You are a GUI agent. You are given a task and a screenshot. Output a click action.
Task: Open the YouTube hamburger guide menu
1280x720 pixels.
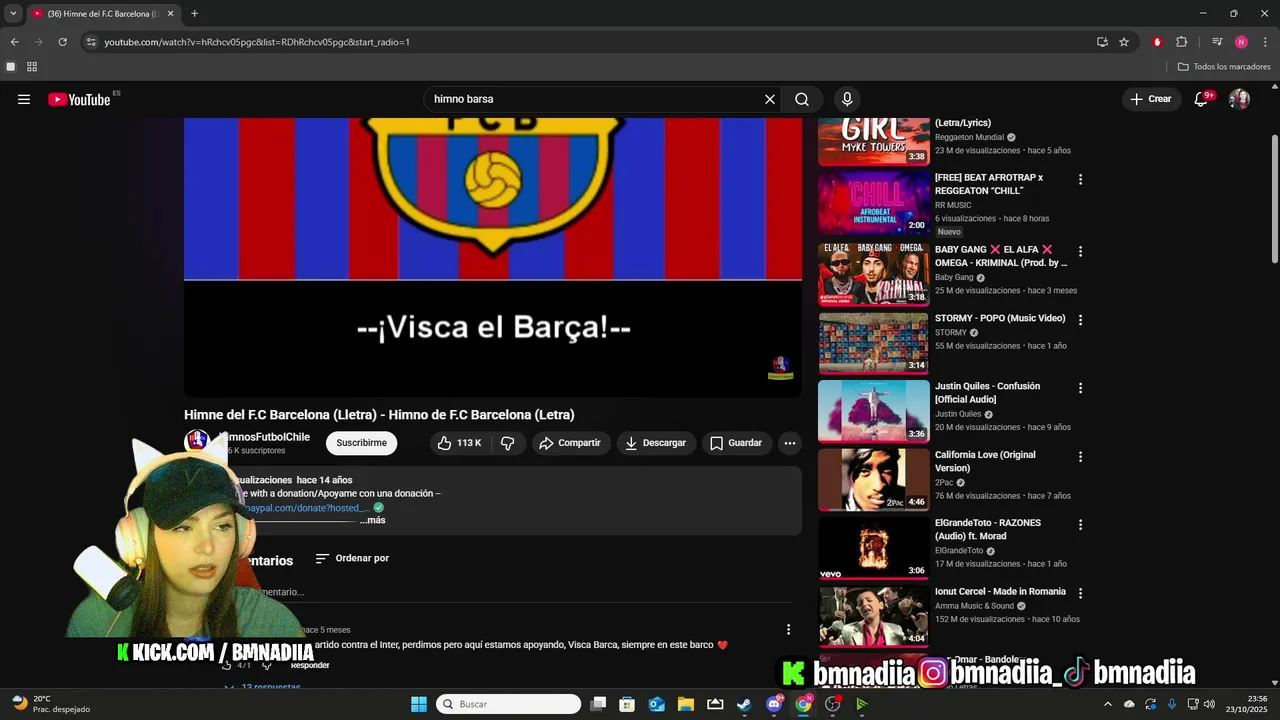click(x=24, y=99)
